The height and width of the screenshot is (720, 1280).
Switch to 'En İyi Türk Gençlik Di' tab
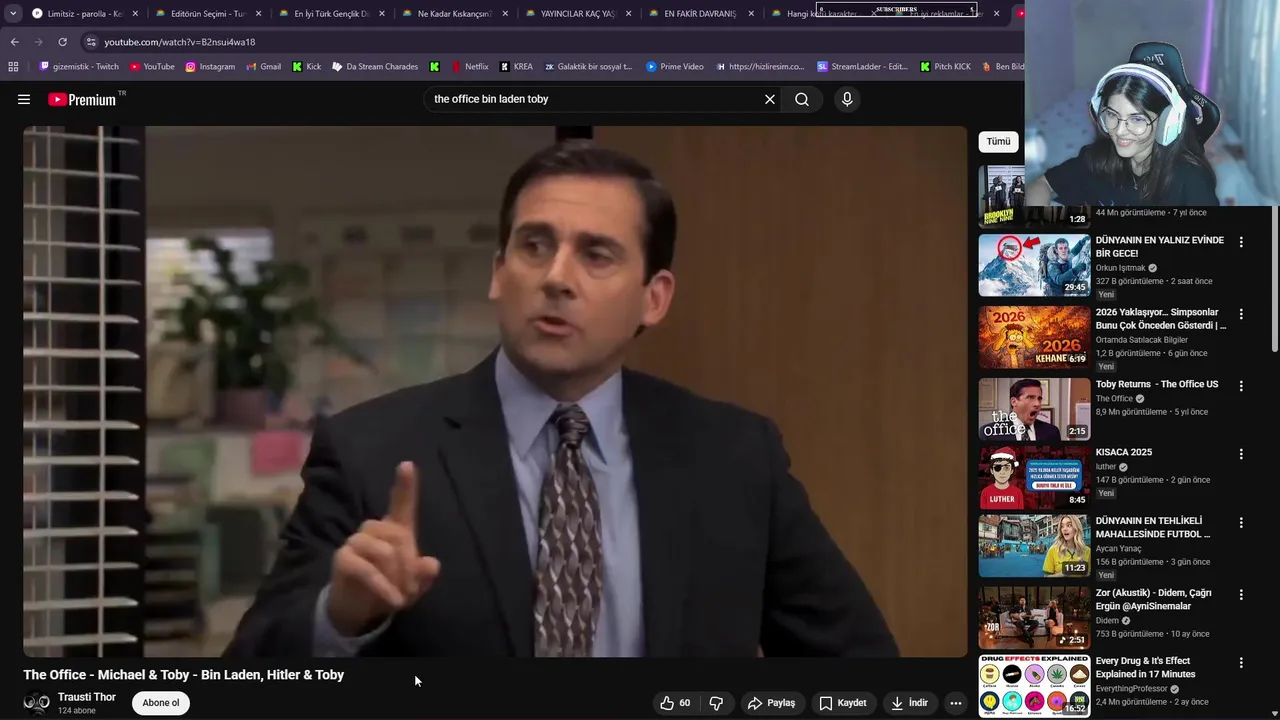tap(331, 14)
